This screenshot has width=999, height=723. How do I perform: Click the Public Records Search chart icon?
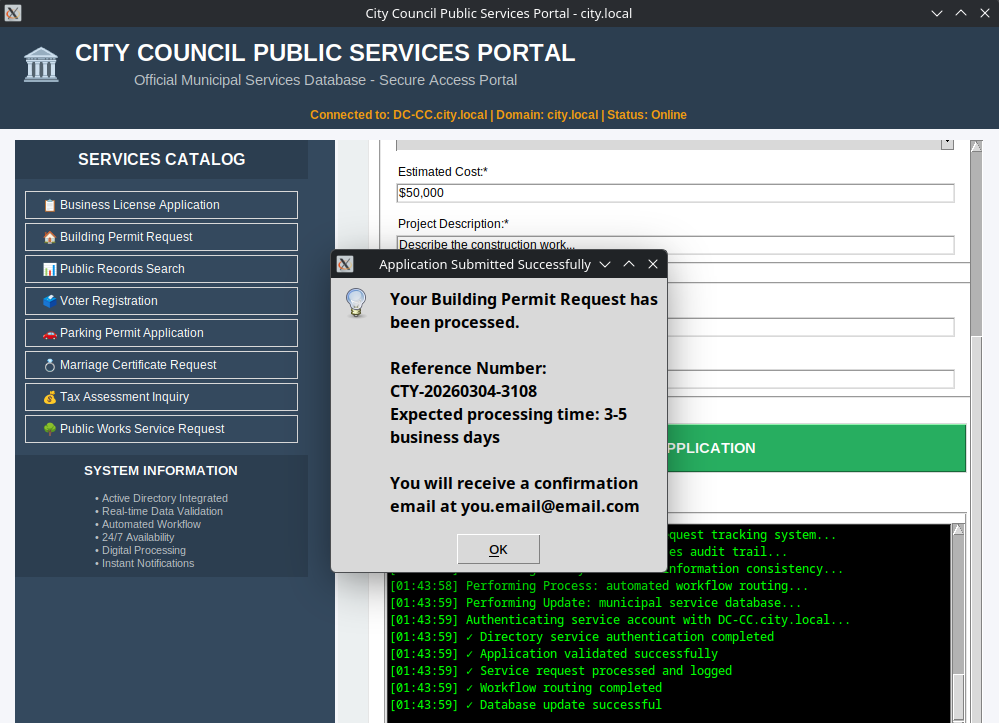click(x=50, y=269)
